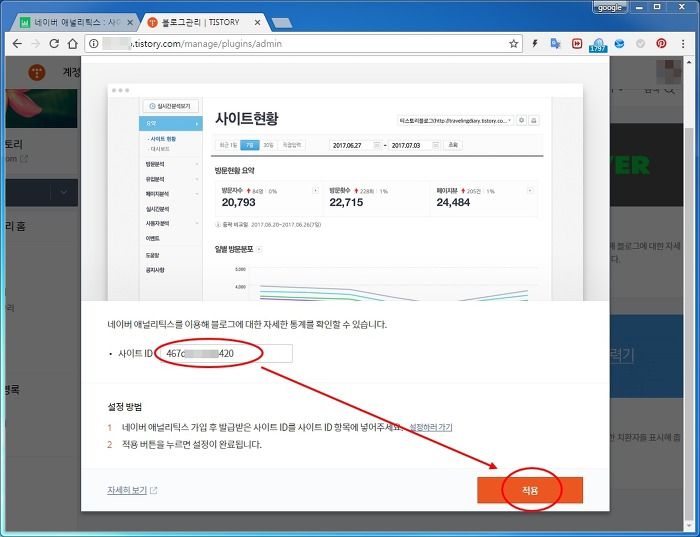700x537 pixels.
Task: Reload the page with the refresh icon
Action: click(54, 44)
